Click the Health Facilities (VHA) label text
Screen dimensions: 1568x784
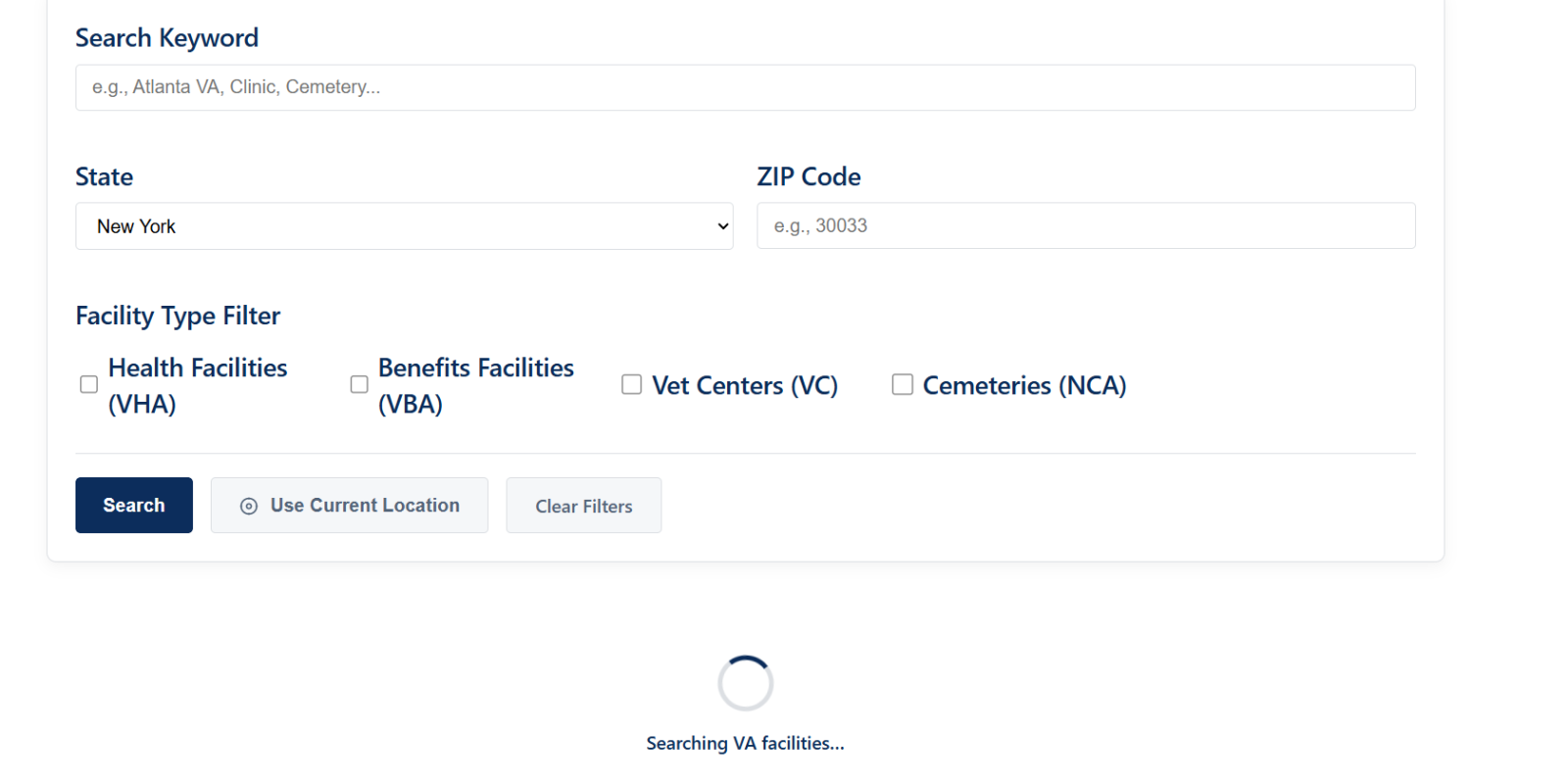pos(198,385)
